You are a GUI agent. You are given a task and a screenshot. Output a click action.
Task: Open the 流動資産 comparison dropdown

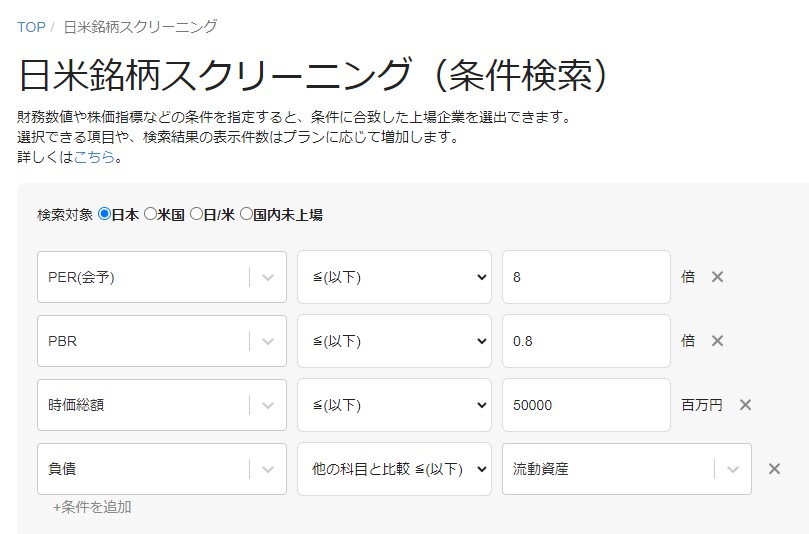pos(627,469)
